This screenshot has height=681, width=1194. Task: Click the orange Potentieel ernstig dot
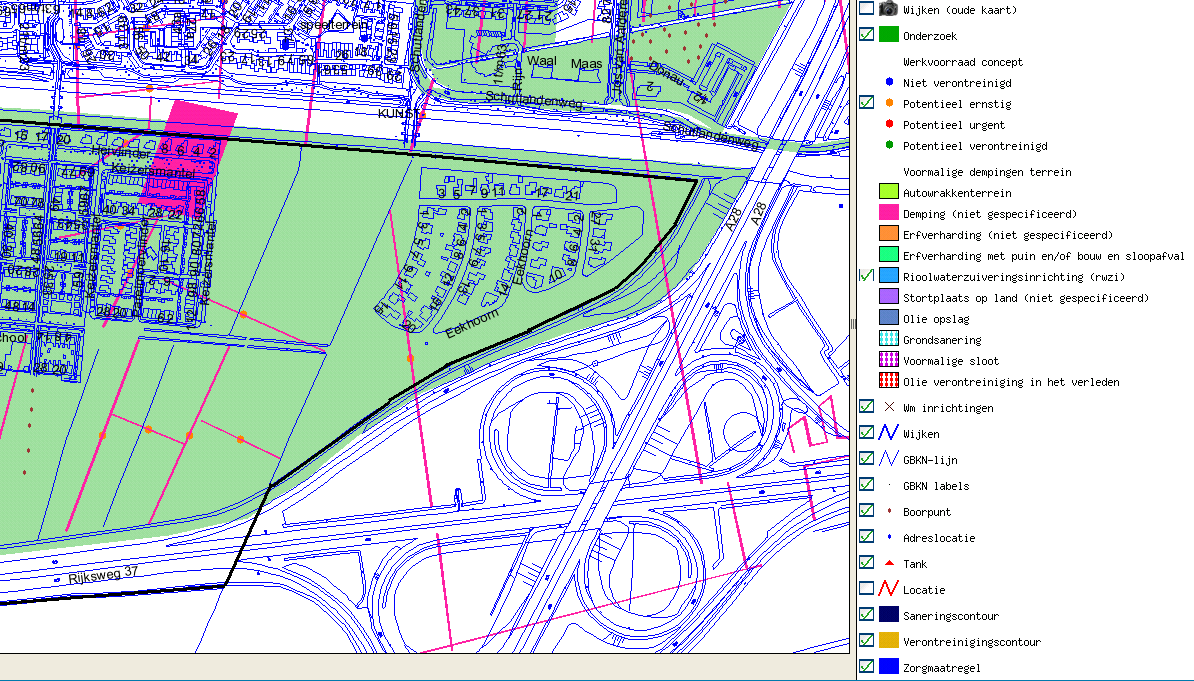pyautogui.click(x=889, y=104)
